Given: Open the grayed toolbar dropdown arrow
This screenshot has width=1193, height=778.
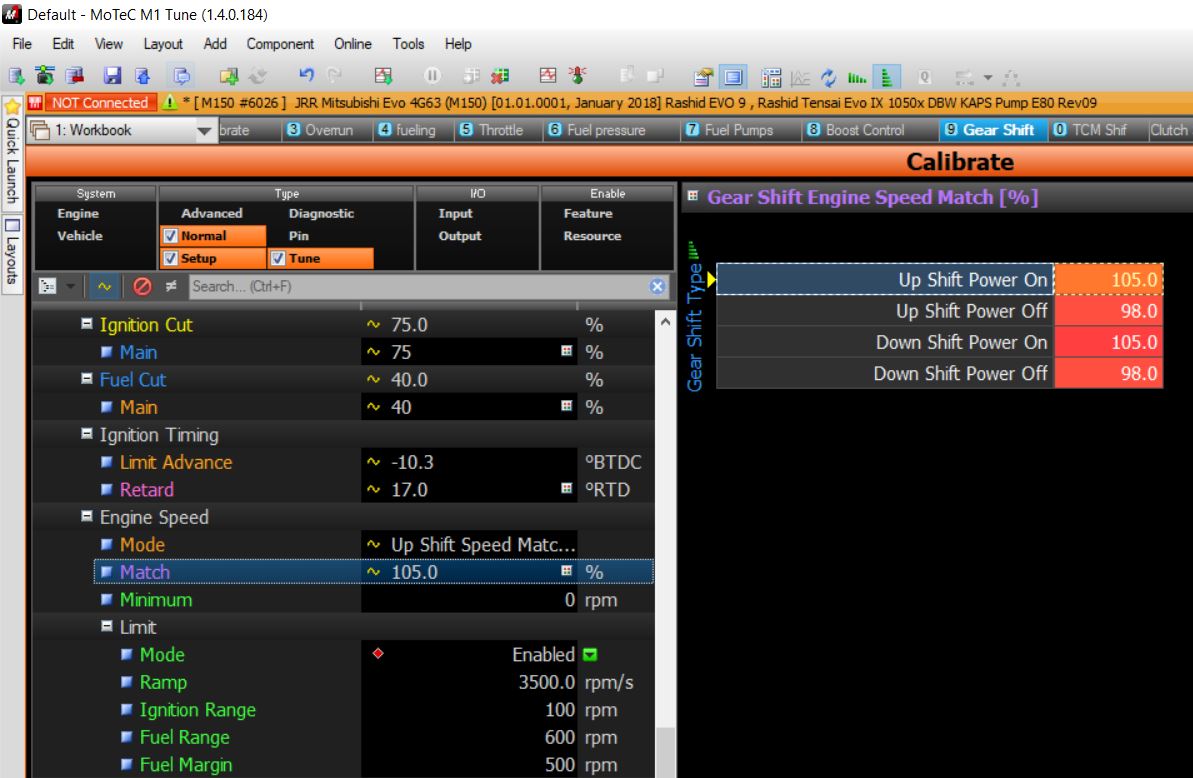Looking at the screenshot, I should click(988, 77).
